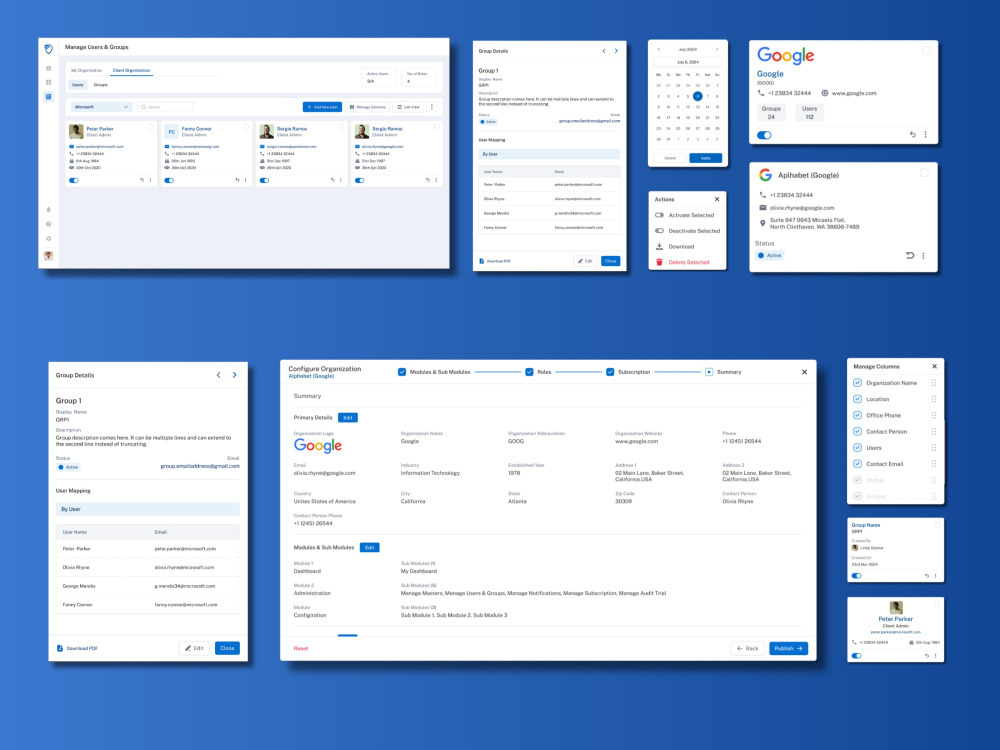
Task: Tick the checkbox on the Aplhabet (Google) card
Action: (924, 173)
